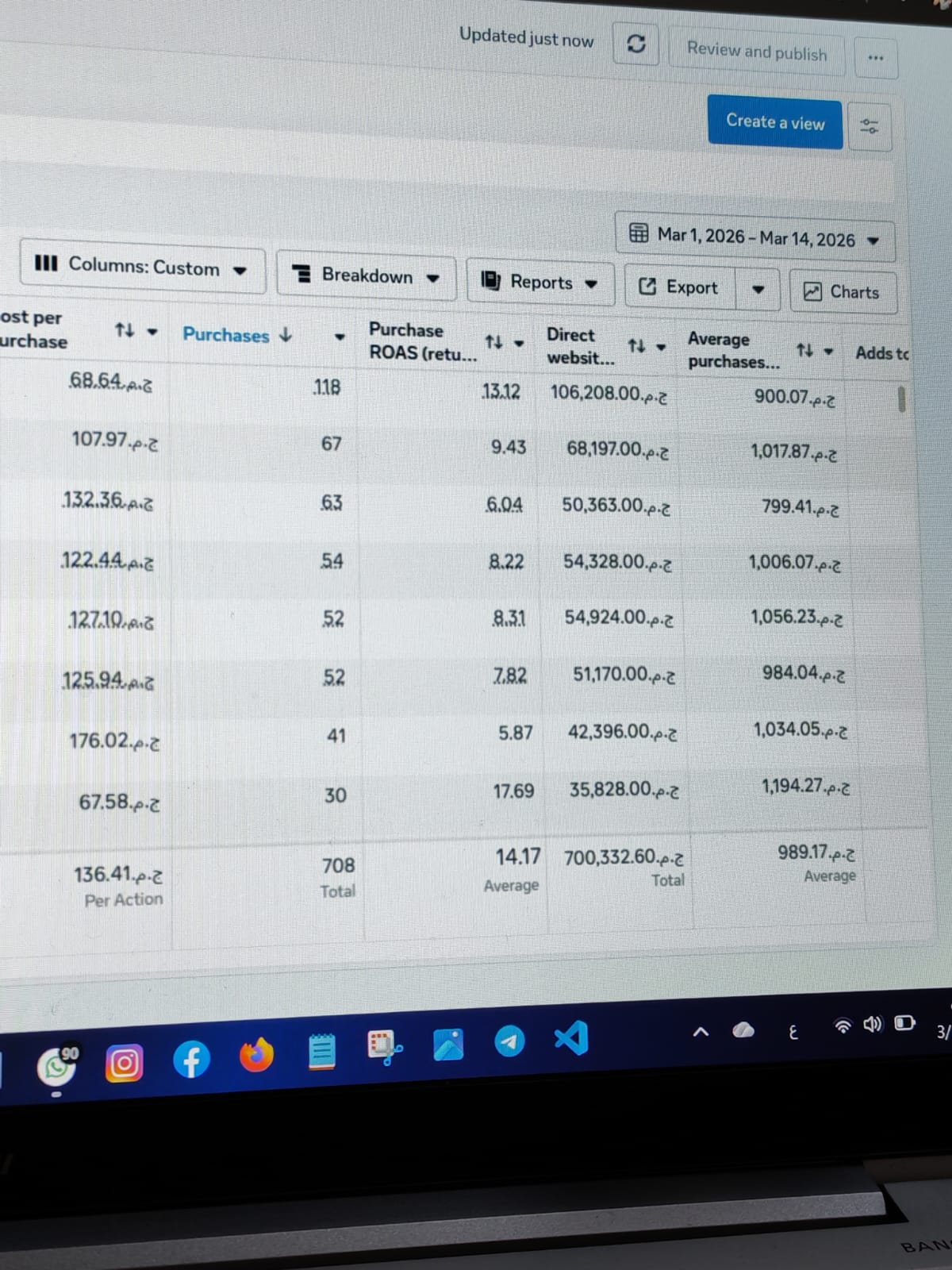
Task: Sort by the Purchases column header
Action: [237, 335]
